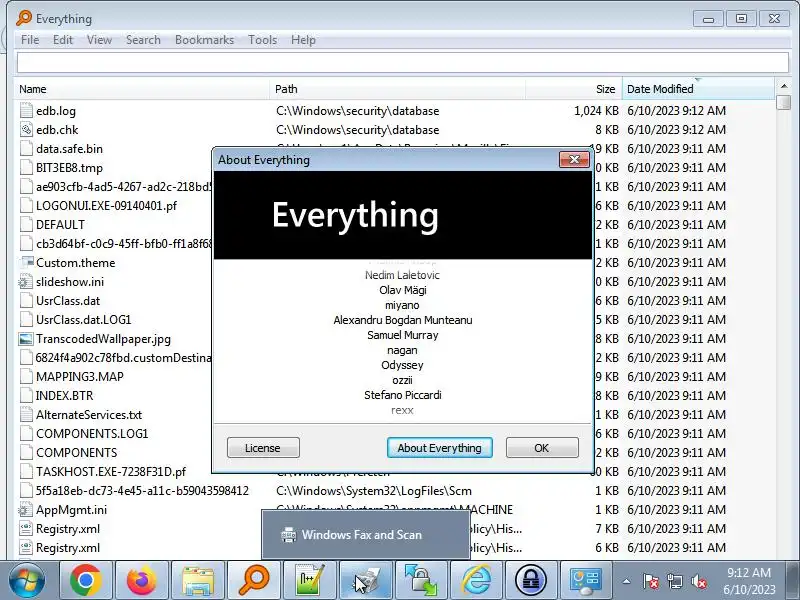Click the AppMgmt.ini file icon
This screenshot has height=600, width=800.
(26, 510)
